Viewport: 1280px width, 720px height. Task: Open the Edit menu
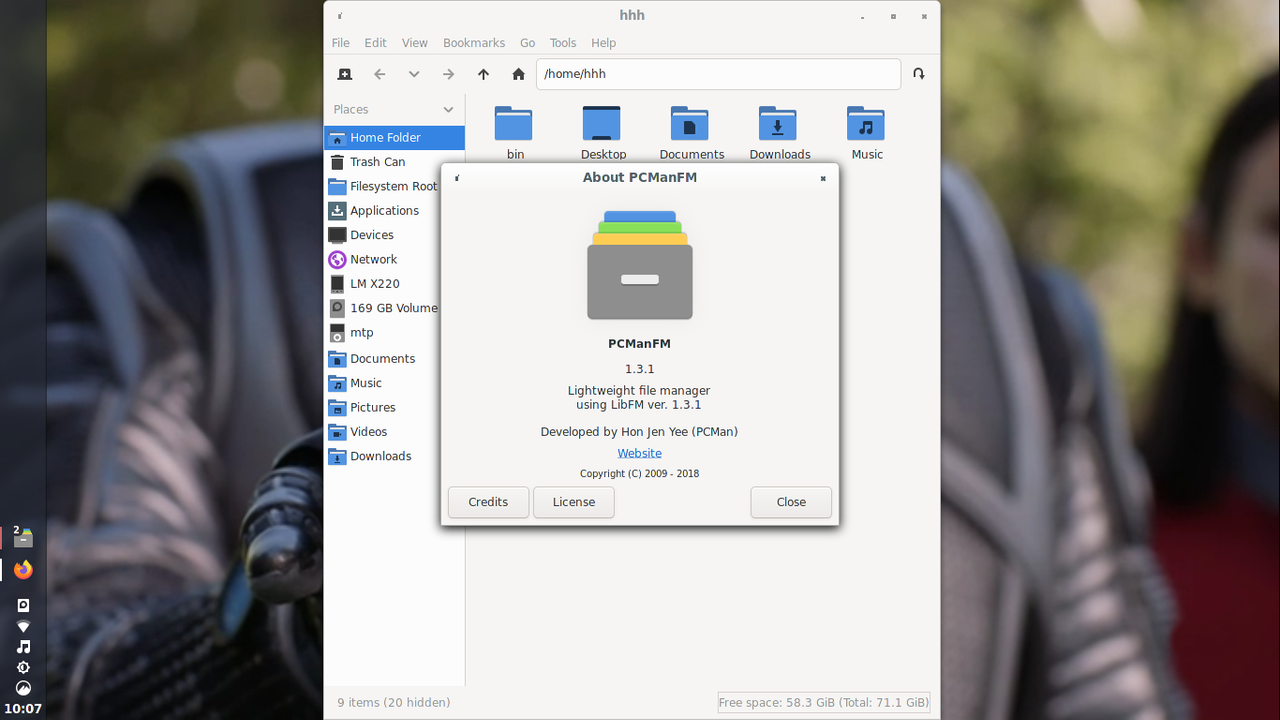pos(376,43)
